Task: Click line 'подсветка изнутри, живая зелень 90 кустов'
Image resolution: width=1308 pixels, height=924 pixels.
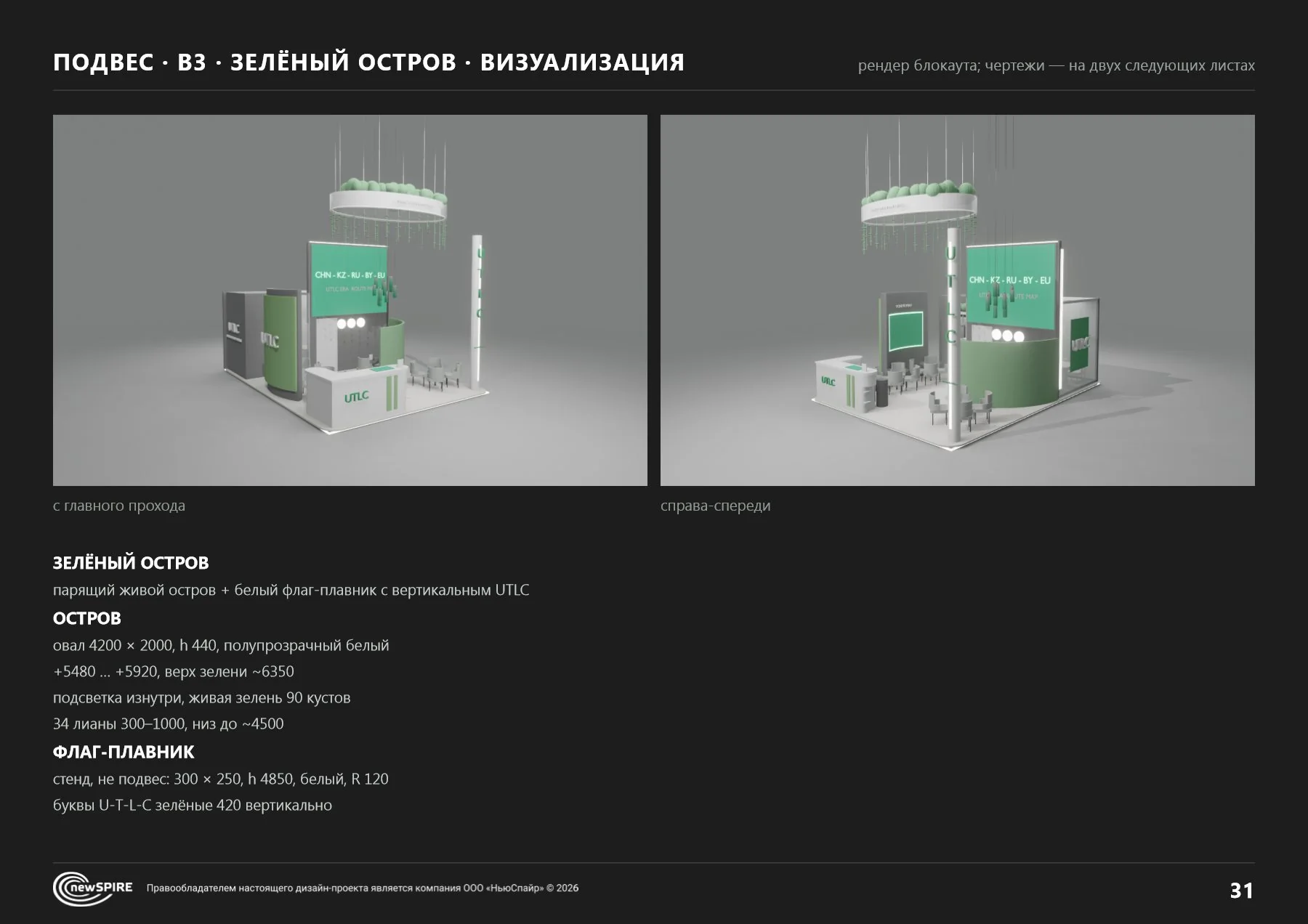Action: [202, 697]
